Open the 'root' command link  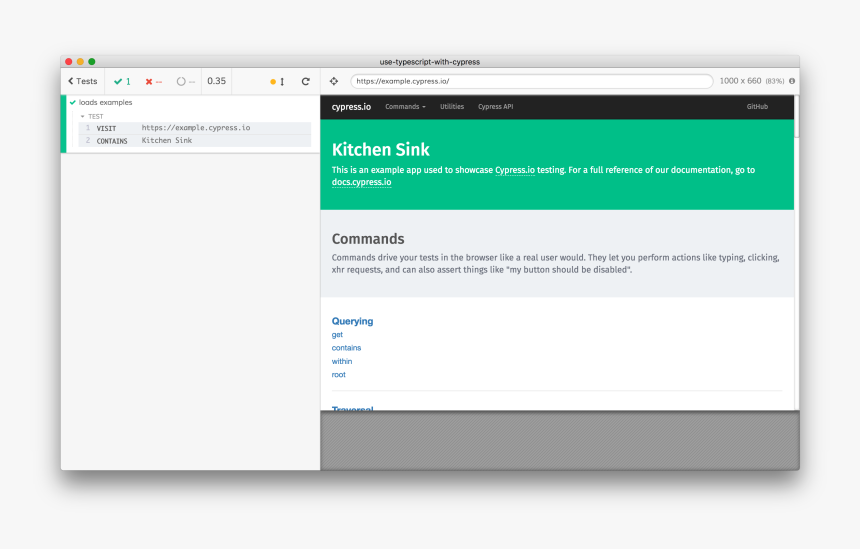click(338, 375)
